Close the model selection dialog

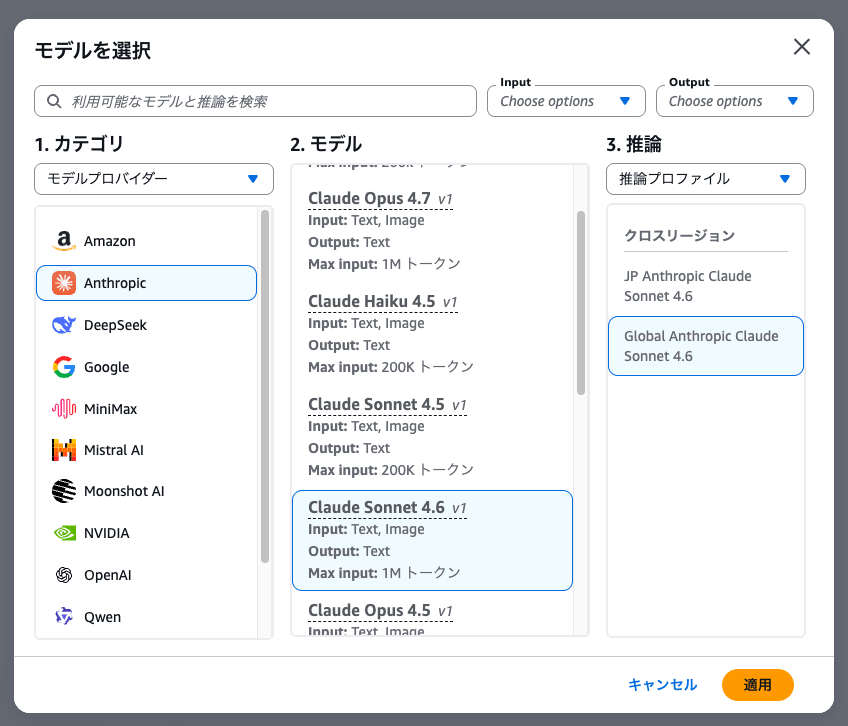click(801, 47)
